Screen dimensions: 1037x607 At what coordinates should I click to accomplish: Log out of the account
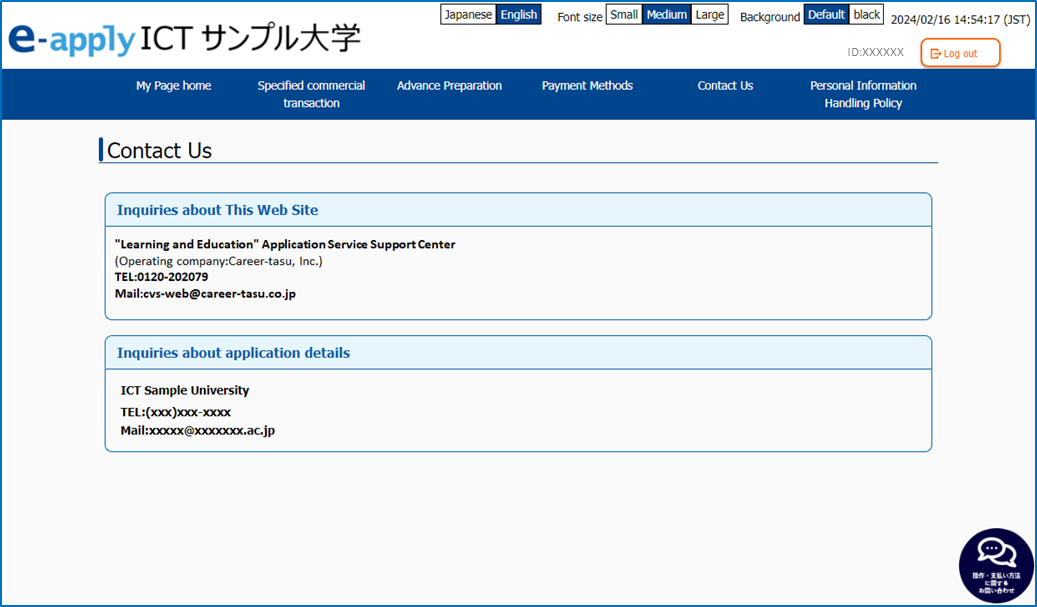pos(960,54)
